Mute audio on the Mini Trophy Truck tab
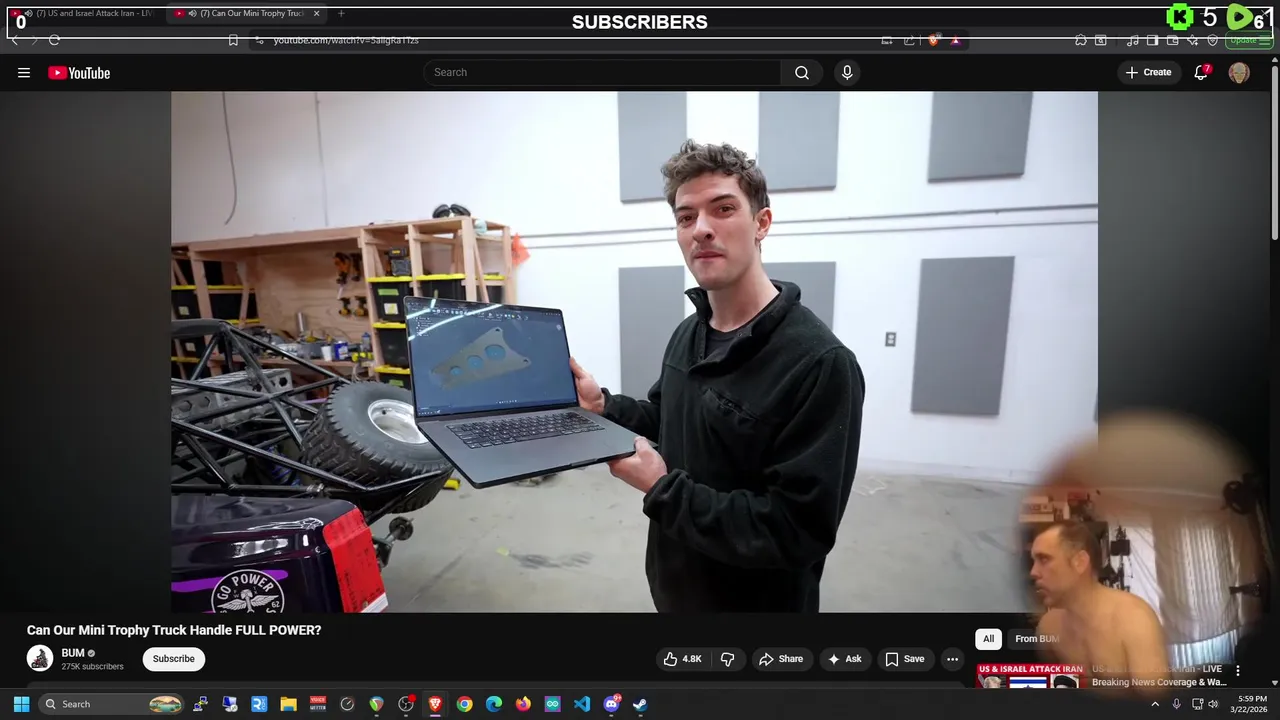The width and height of the screenshot is (1280, 720). tap(192, 13)
